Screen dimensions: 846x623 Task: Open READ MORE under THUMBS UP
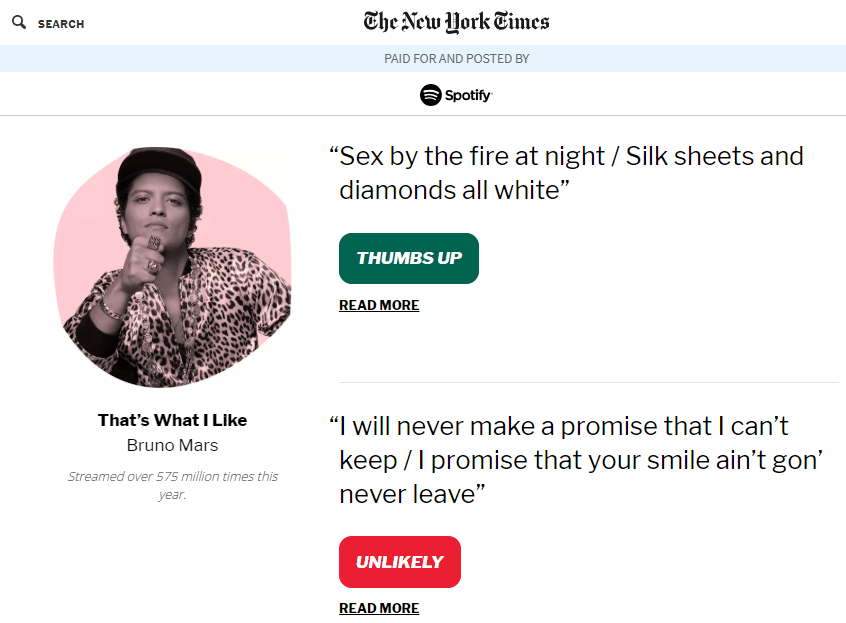379,305
